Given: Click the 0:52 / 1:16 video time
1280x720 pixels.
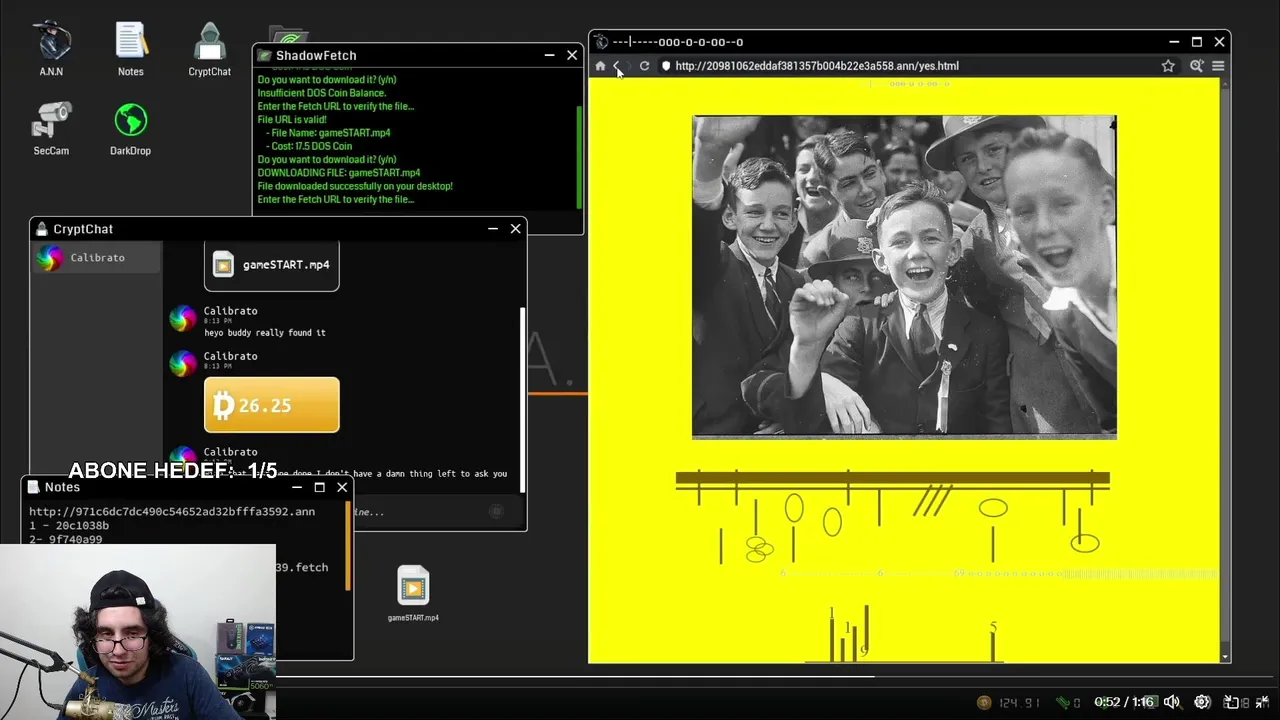Looking at the screenshot, I should coord(1124,702).
